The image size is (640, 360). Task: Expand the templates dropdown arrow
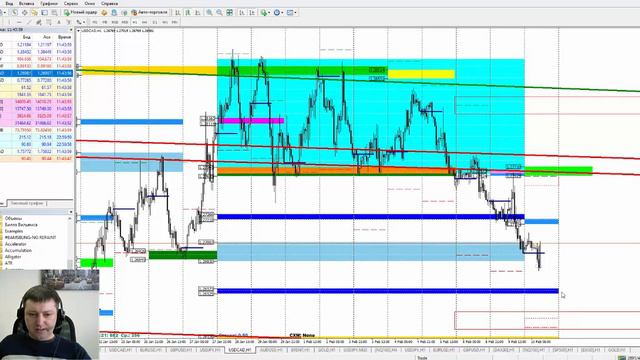coord(295,13)
